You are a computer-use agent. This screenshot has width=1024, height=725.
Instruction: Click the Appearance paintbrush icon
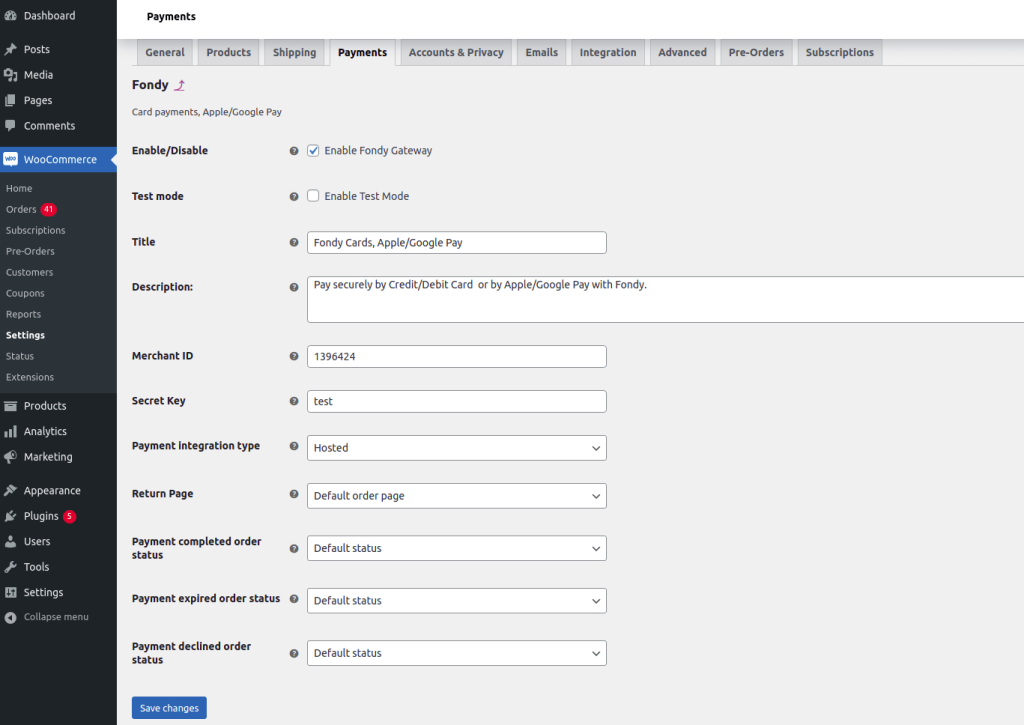click(10, 491)
